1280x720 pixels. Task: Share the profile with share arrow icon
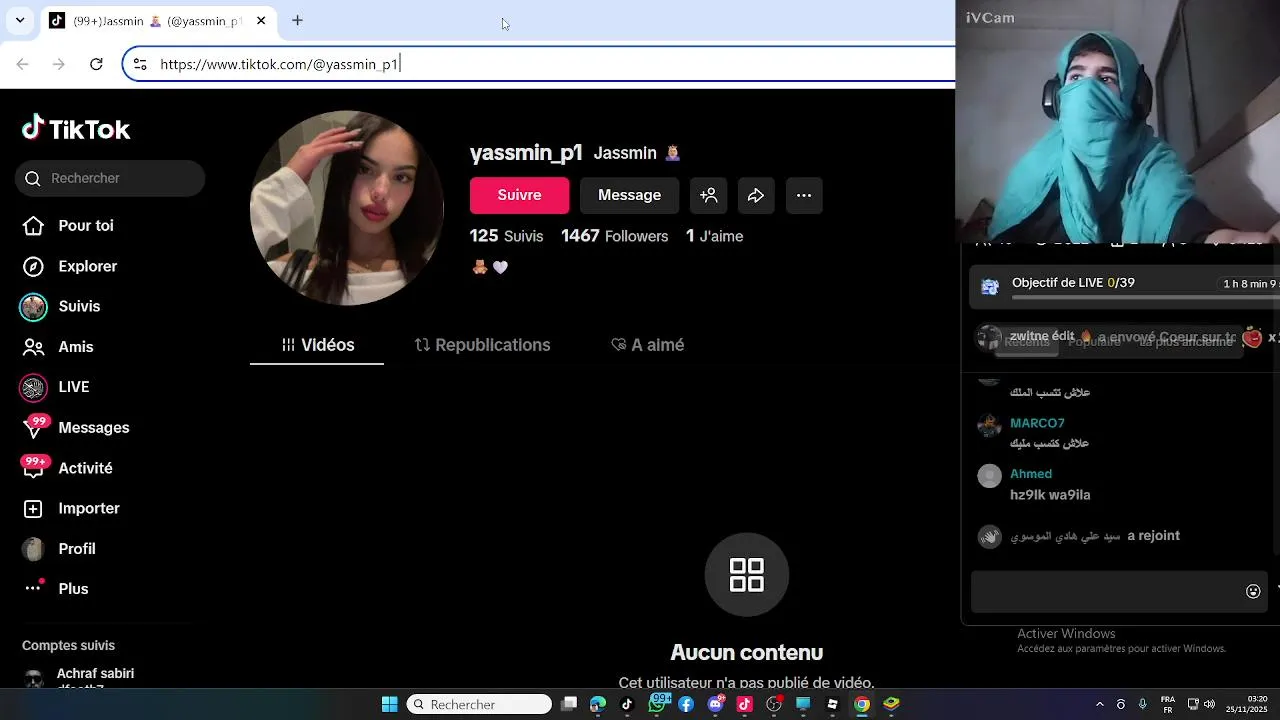[756, 195]
